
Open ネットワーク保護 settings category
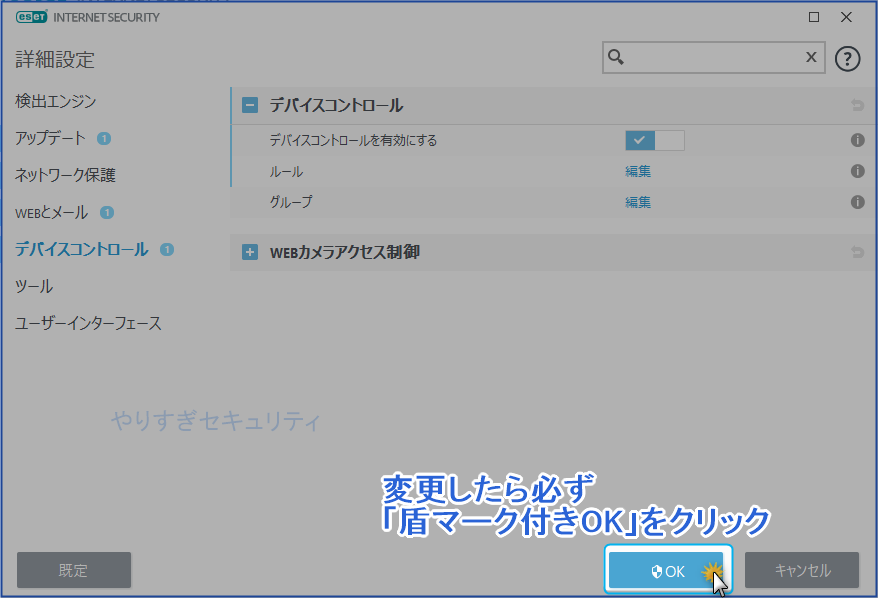tap(65, 175)
